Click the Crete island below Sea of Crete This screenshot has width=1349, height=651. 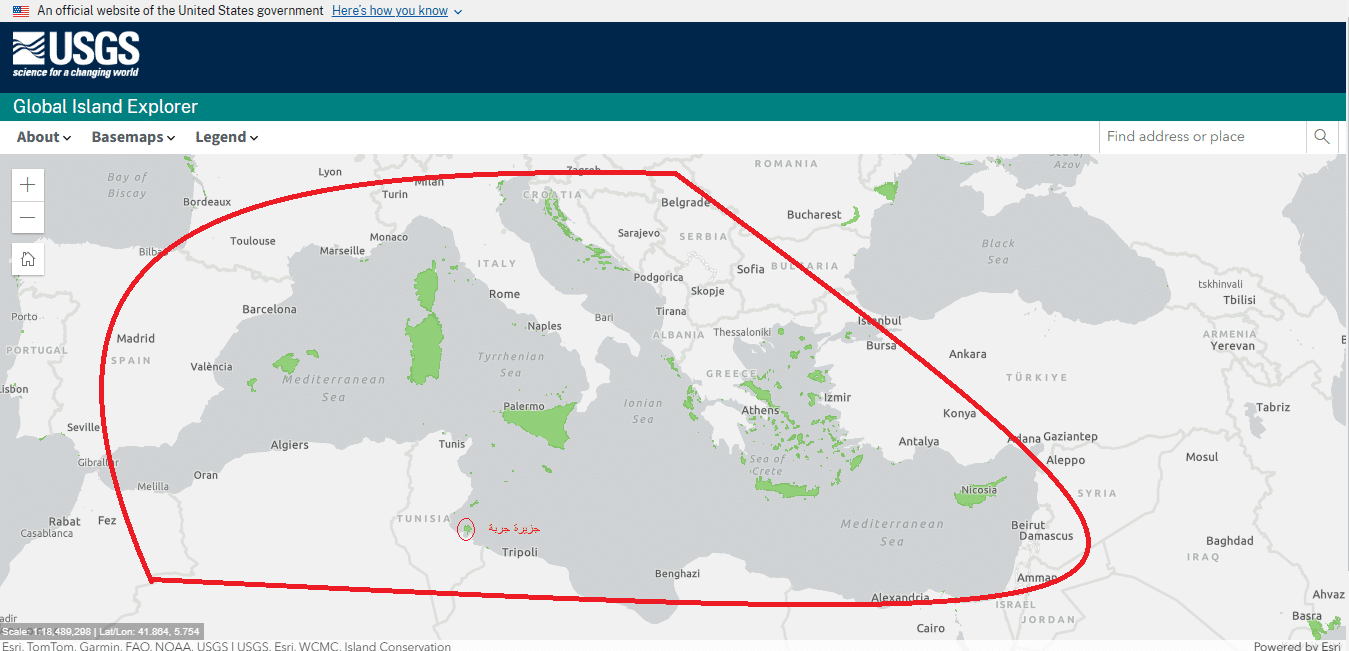tap(786, 488)
